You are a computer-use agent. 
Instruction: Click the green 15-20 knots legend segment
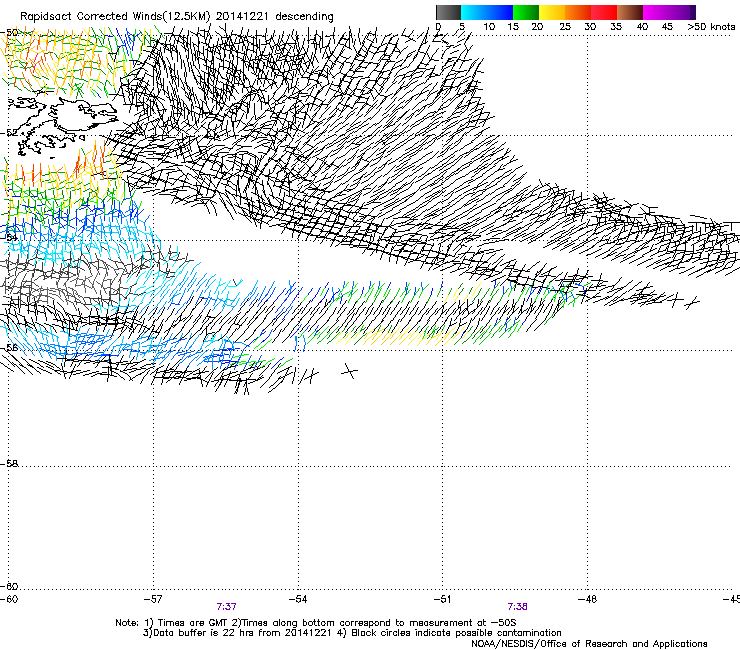526,12
